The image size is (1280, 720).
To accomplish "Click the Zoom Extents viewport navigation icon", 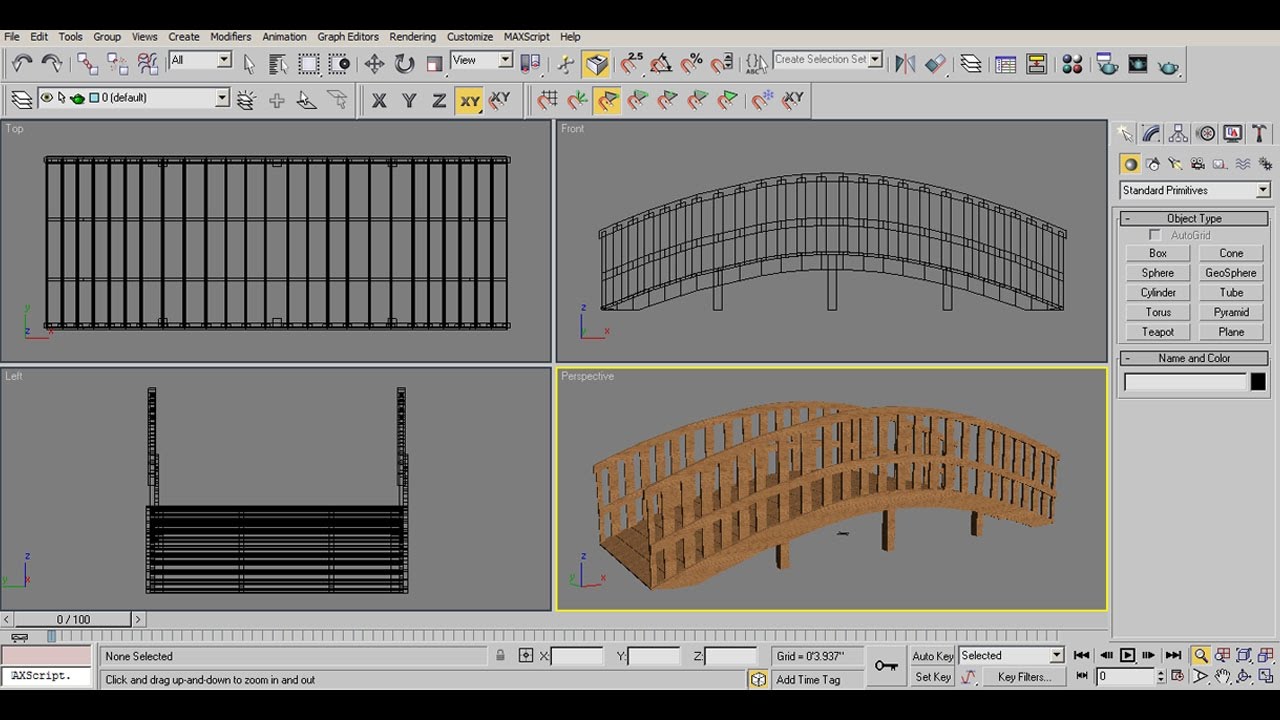I will point(1244,655).
